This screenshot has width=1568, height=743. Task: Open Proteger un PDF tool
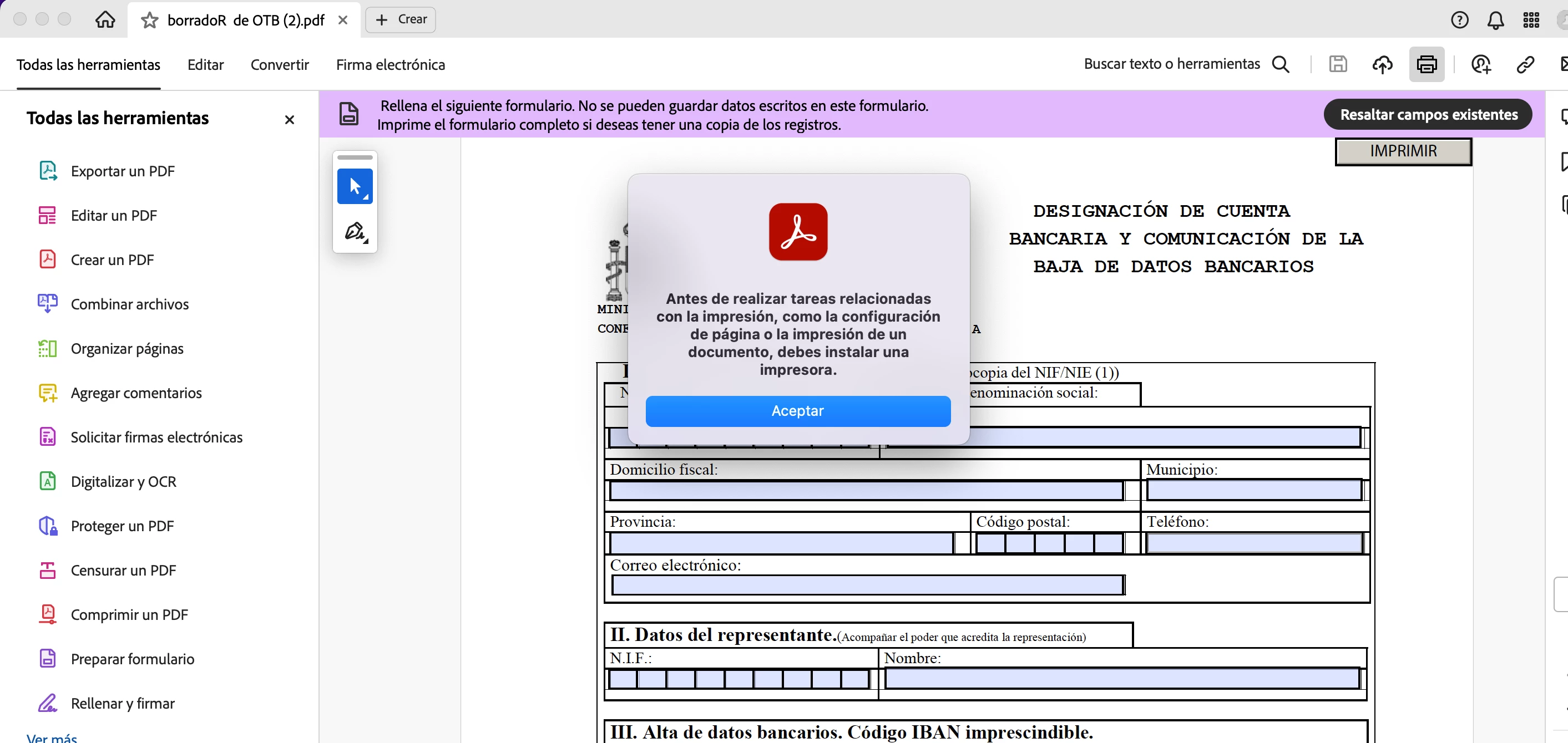click(x=122, y=526)
